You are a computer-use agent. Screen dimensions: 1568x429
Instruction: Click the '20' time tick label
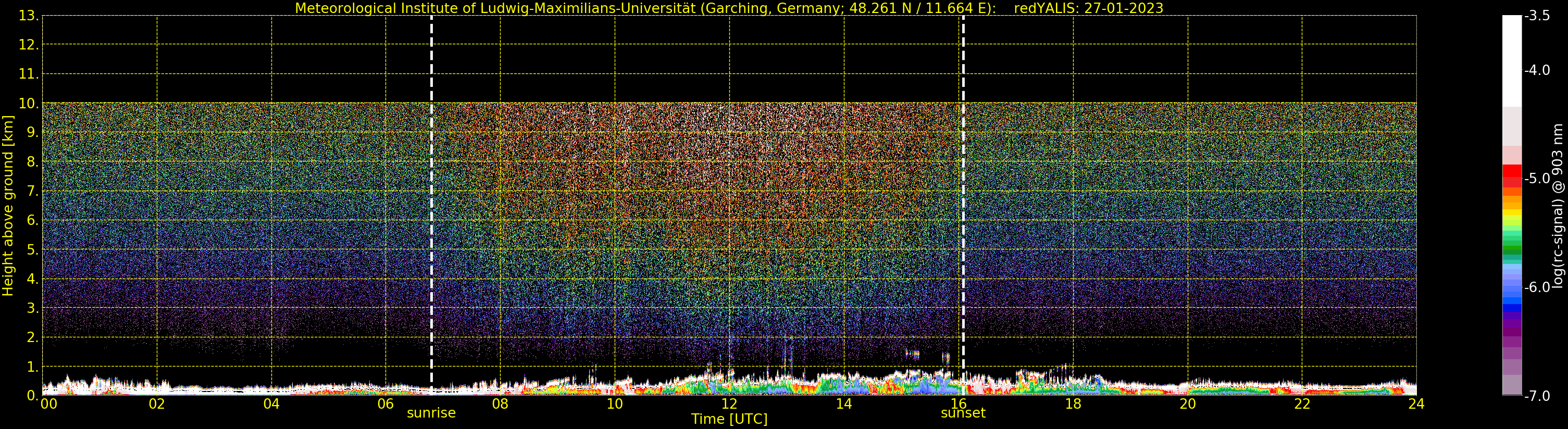(1188, 404)
